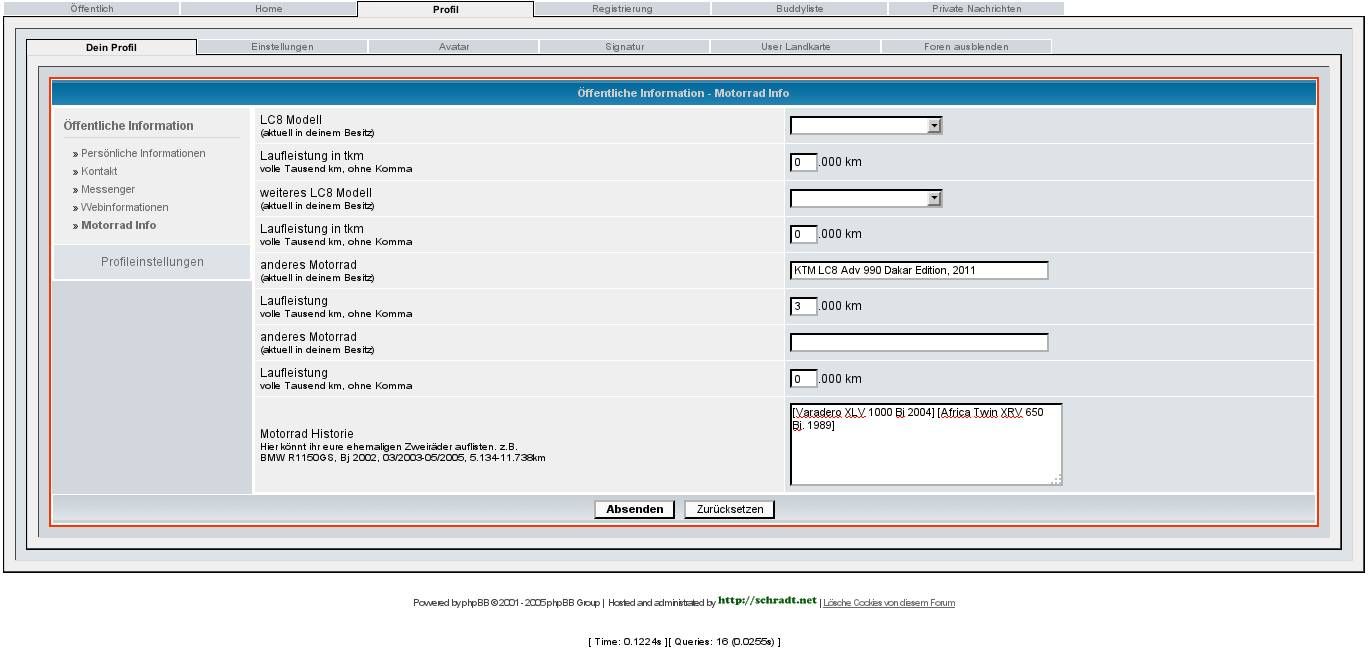Open the User Landkarte tab
Viewport: 1370px width, 651px height.
(795, 47)
